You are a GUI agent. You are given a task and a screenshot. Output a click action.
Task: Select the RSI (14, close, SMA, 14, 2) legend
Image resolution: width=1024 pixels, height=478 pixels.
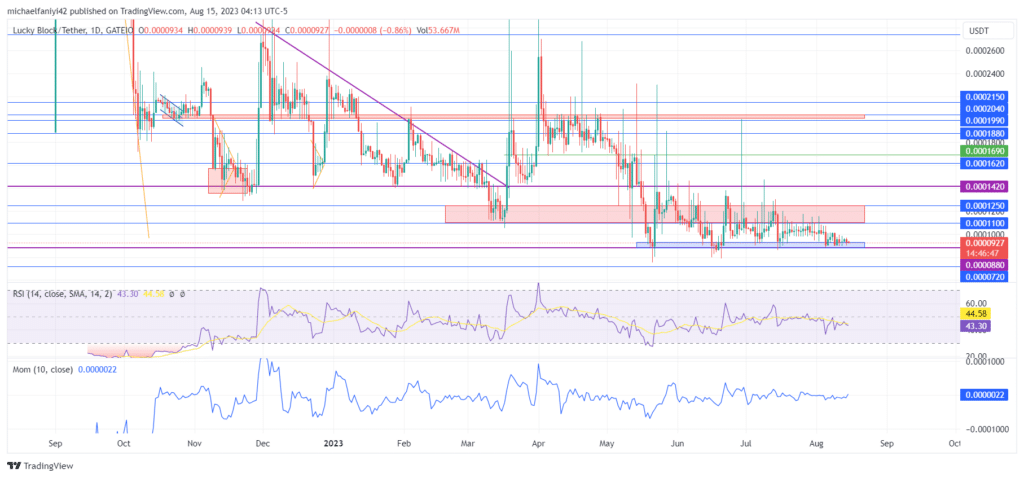coord(63,294)
